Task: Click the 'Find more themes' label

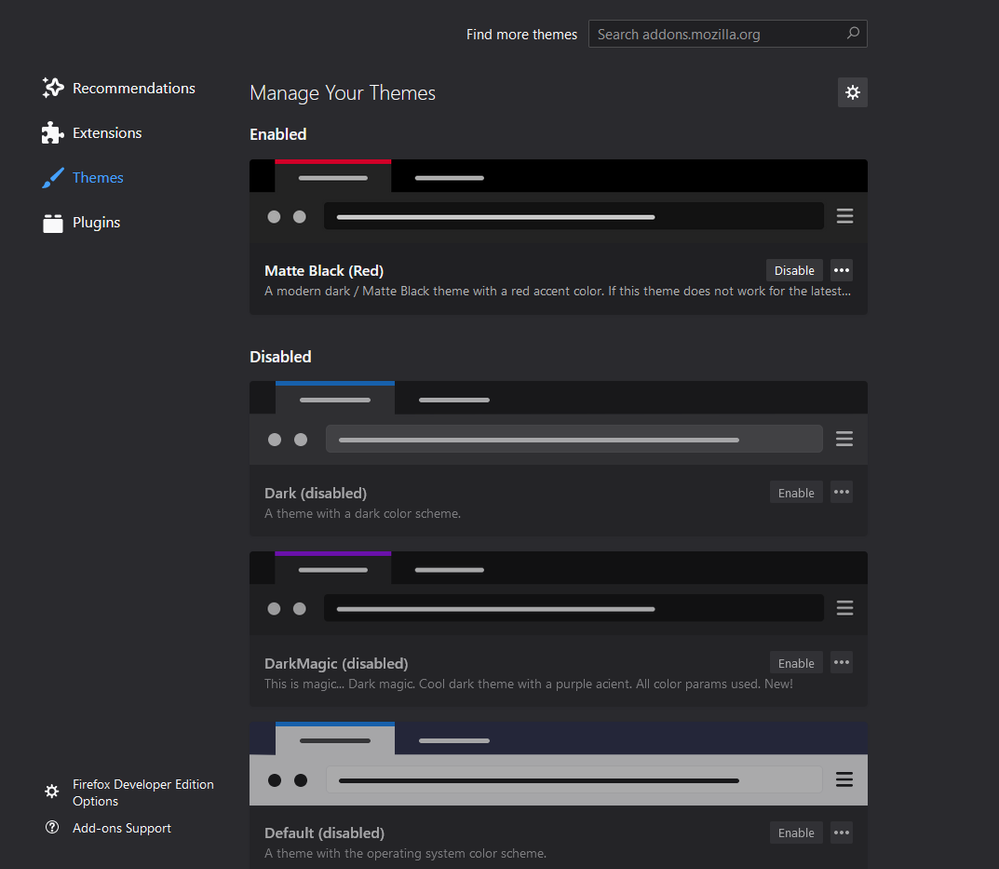Action: pyautogui.click(x=522, y=34)
